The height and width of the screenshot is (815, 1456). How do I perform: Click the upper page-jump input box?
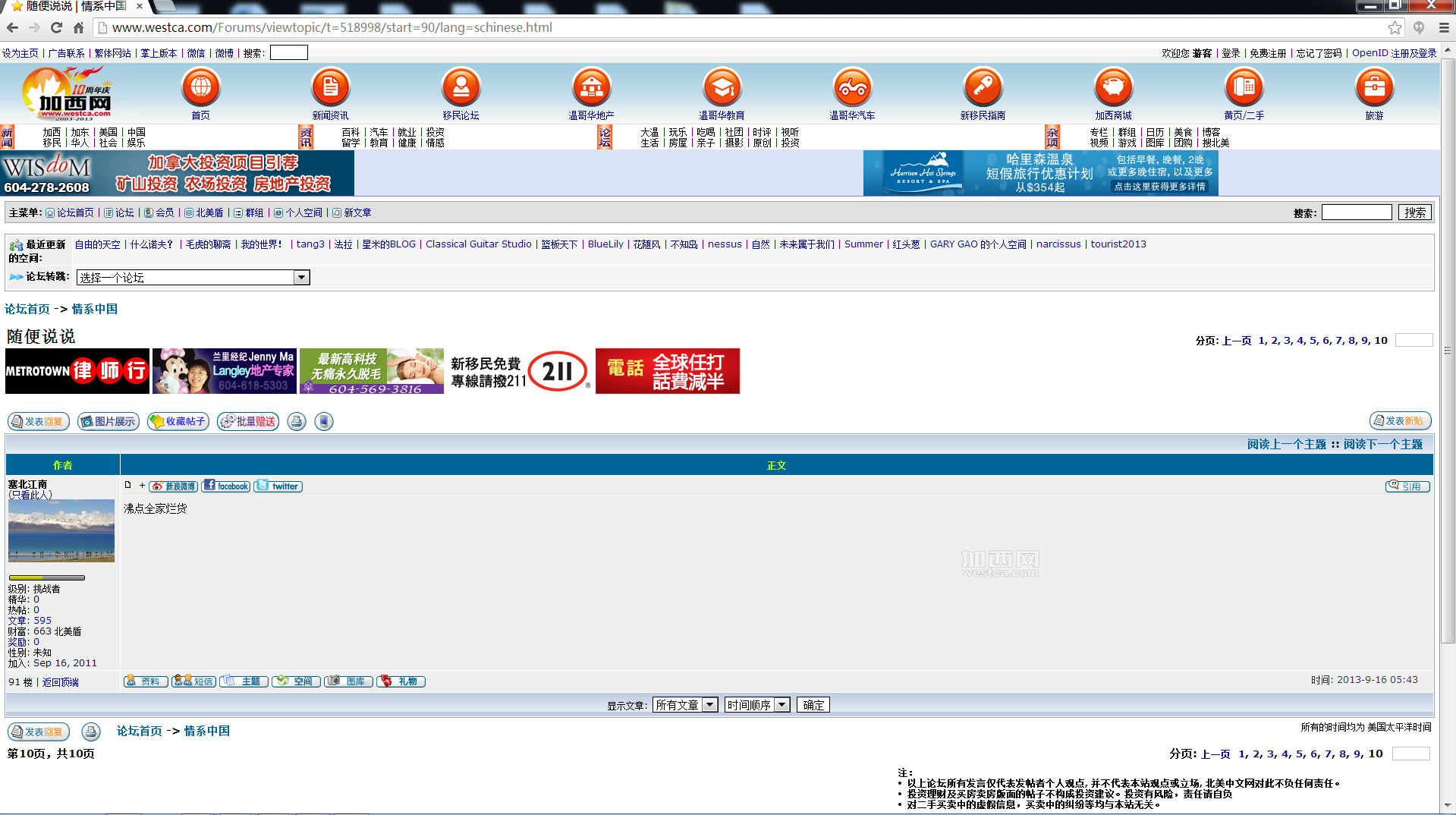(x=1414, y=340)
